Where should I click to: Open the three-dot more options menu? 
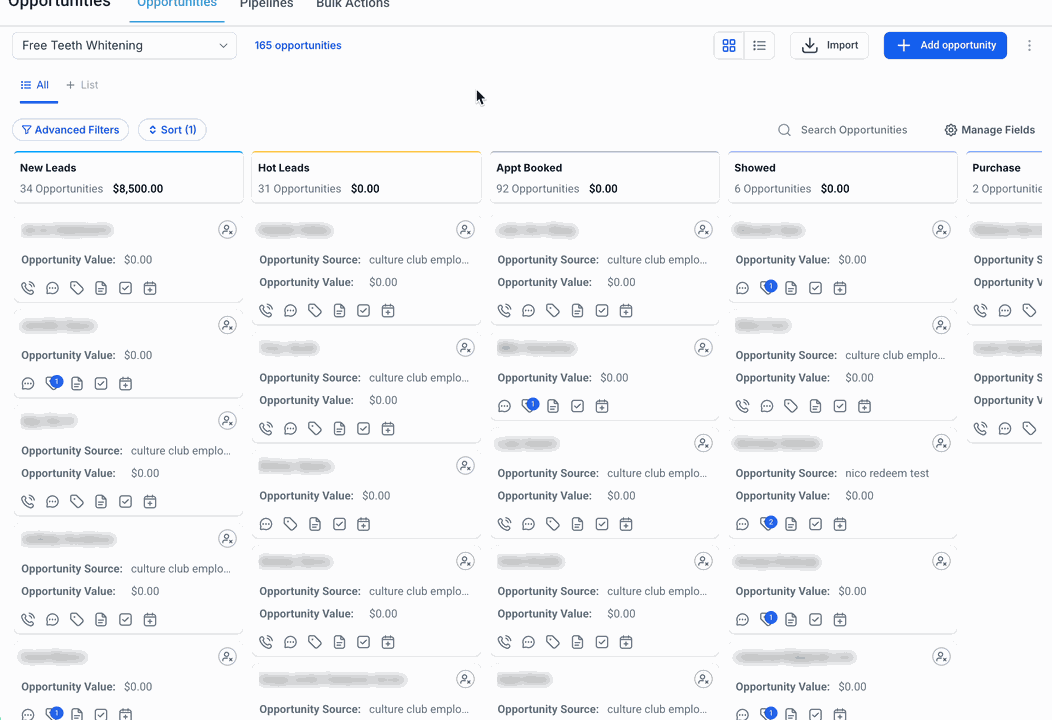tap(1029, 46)
